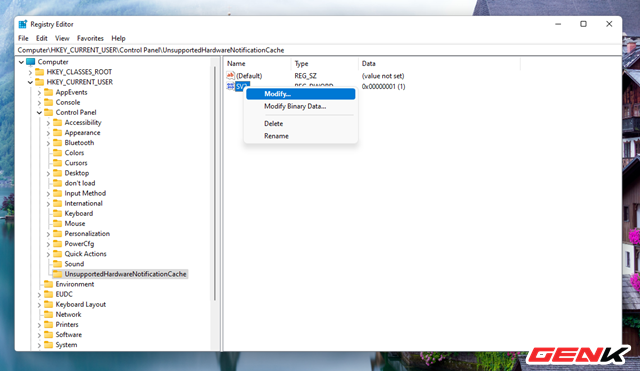The height and width of the screenshot is (371, 640).
Task: Click the Quick Actions folder icon
Action: [58, 254]
